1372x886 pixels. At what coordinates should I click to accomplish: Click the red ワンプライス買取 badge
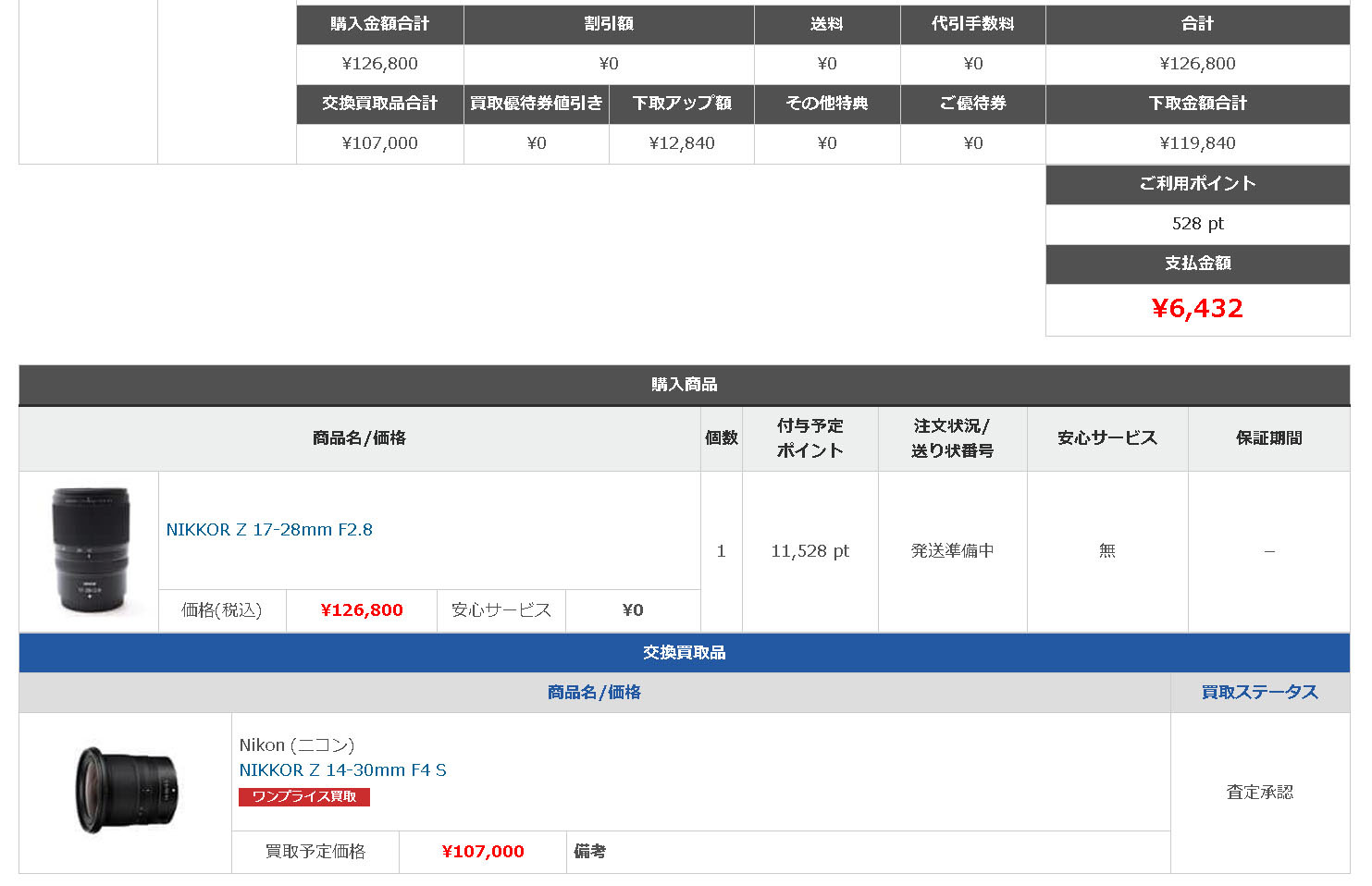304,796
